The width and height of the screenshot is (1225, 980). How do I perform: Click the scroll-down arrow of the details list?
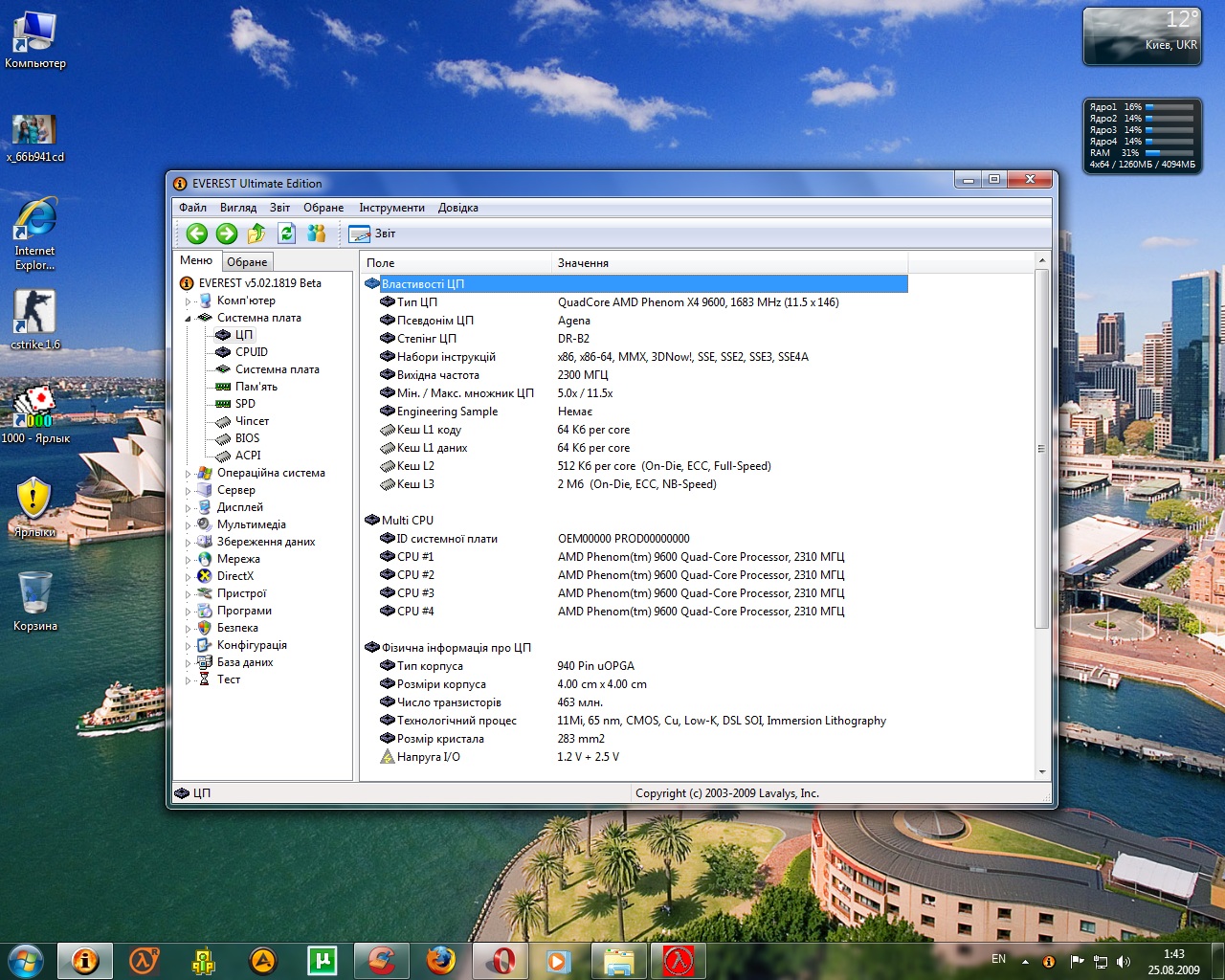[x=1042, y=772]
